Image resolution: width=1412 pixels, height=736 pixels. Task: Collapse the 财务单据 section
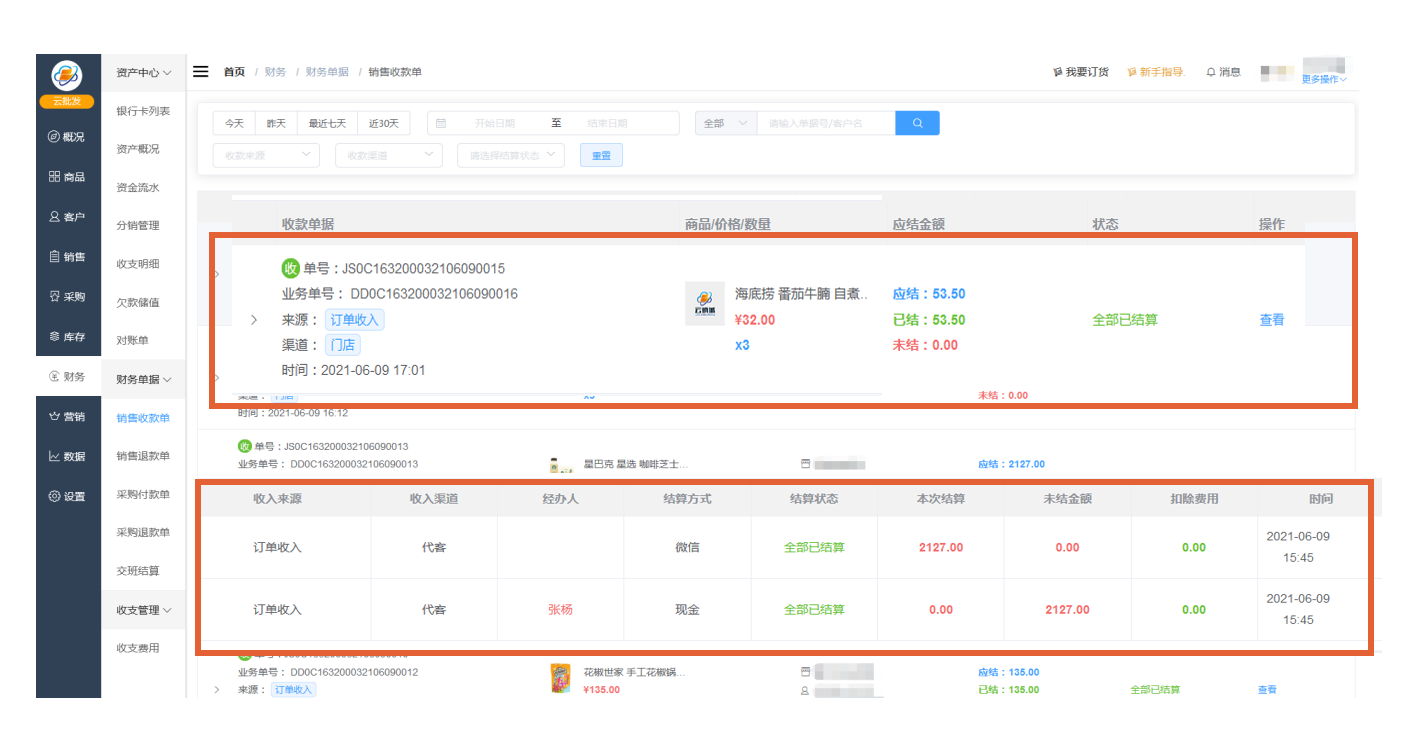coord(143,380)
